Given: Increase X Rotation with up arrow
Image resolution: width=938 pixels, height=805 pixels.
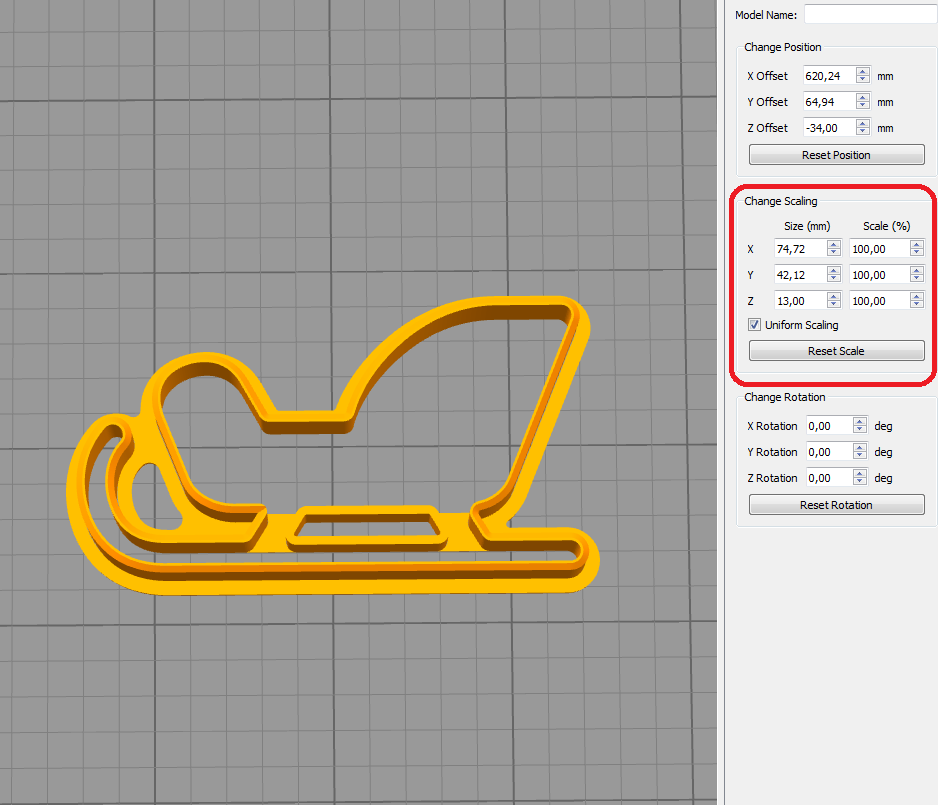Looking at the screenshot, I should pyautogui.click(x=860, y=422).
